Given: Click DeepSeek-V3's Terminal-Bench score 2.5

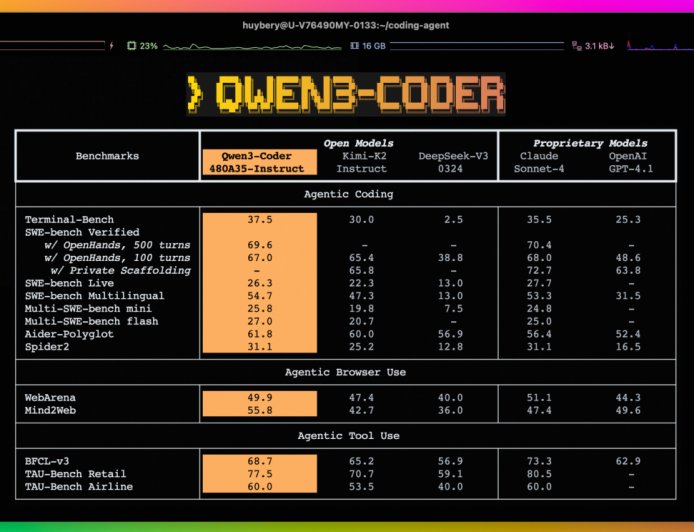Looking at the screenshot, I should 454,220.
